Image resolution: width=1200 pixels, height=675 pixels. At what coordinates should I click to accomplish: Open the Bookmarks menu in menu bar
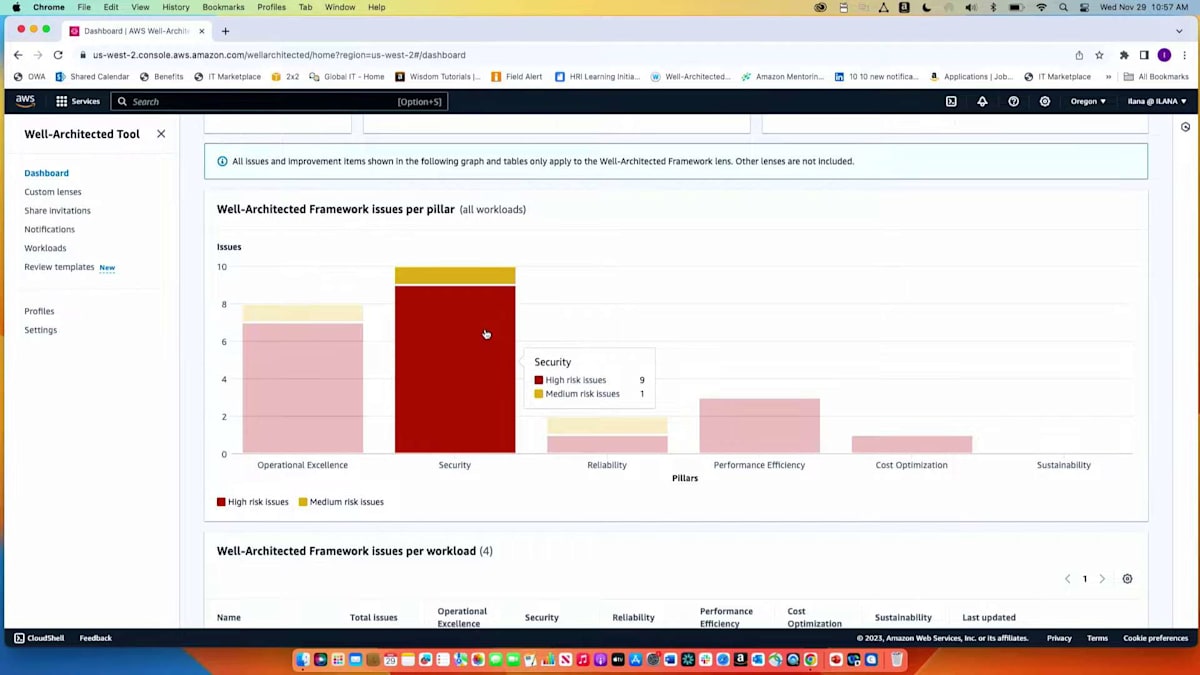click(x=223, y=7)
